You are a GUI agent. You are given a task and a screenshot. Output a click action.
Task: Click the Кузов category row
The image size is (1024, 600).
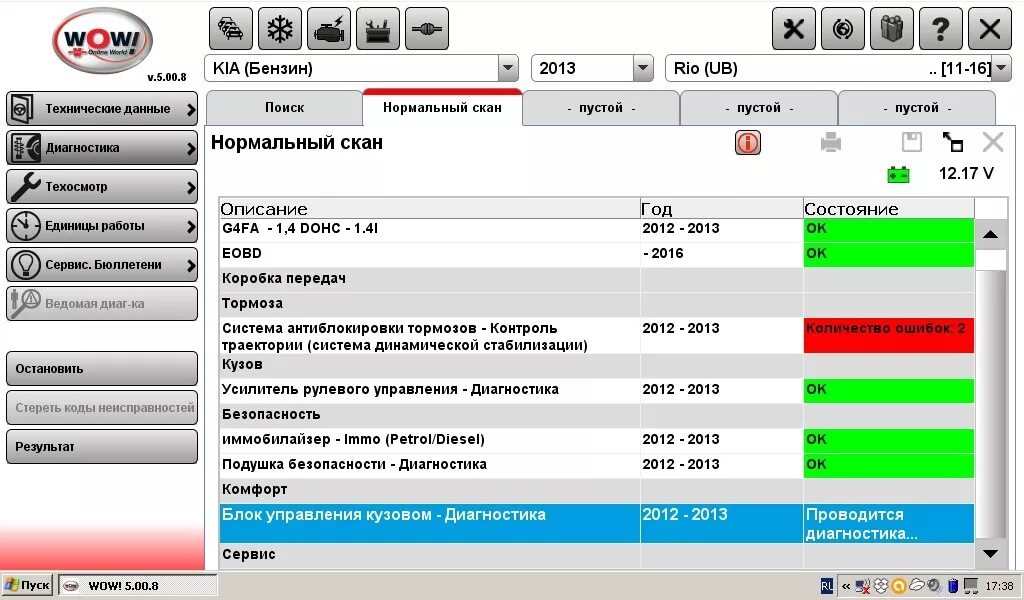[x=596, y=365]
